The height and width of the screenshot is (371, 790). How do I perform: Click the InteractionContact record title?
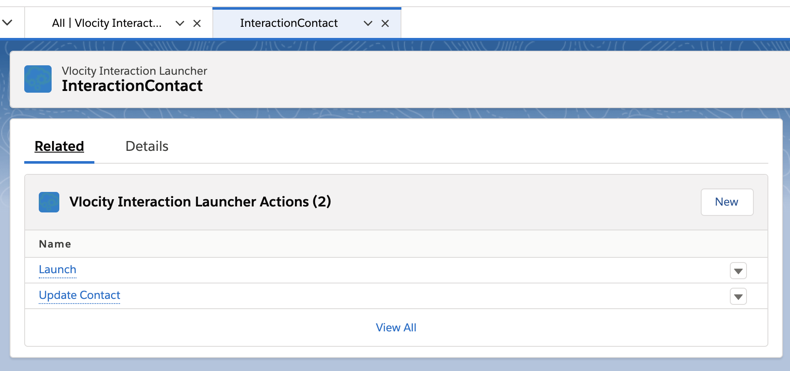(132, 86)
